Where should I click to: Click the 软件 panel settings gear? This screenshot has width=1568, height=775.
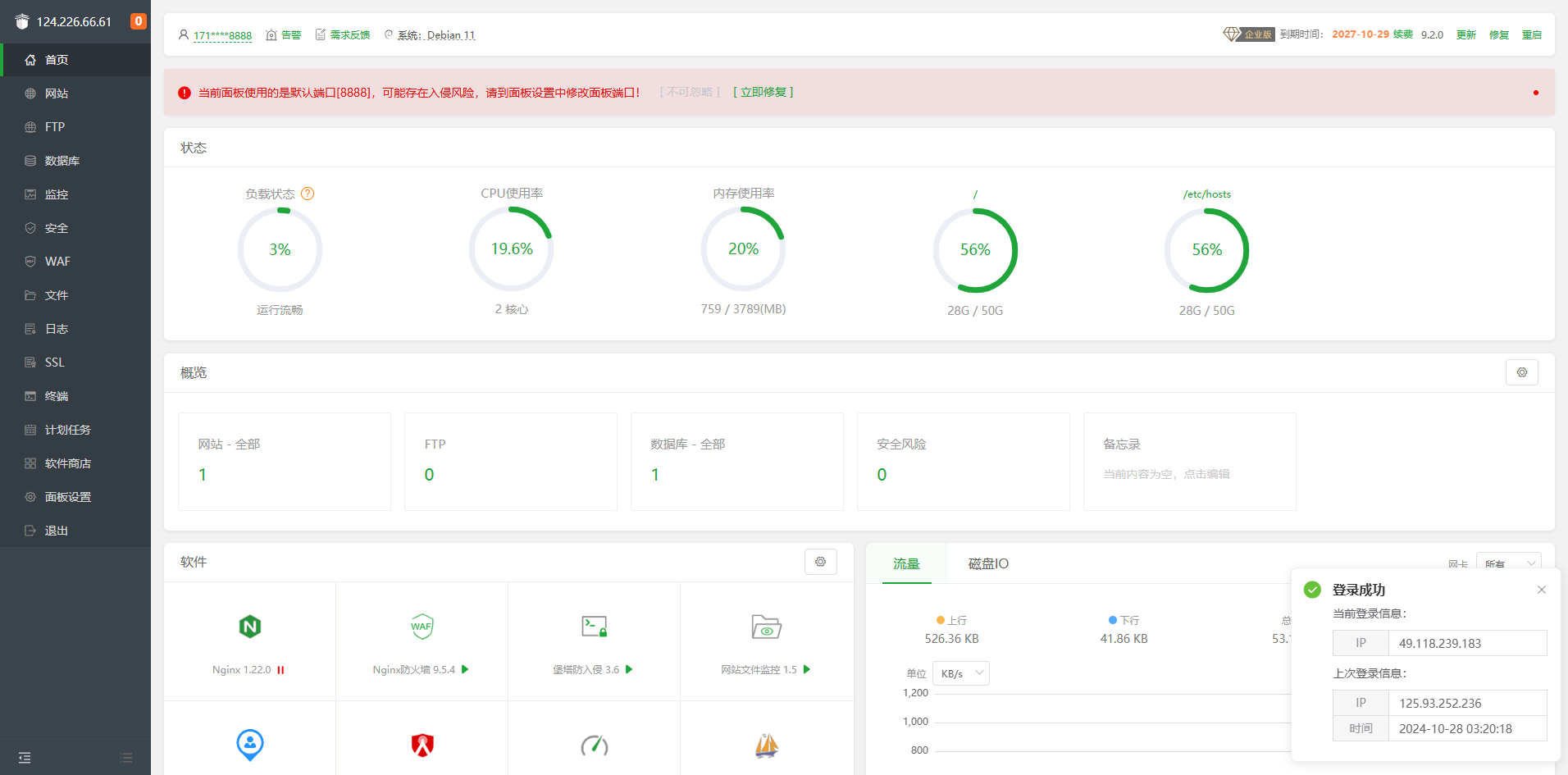820,562
